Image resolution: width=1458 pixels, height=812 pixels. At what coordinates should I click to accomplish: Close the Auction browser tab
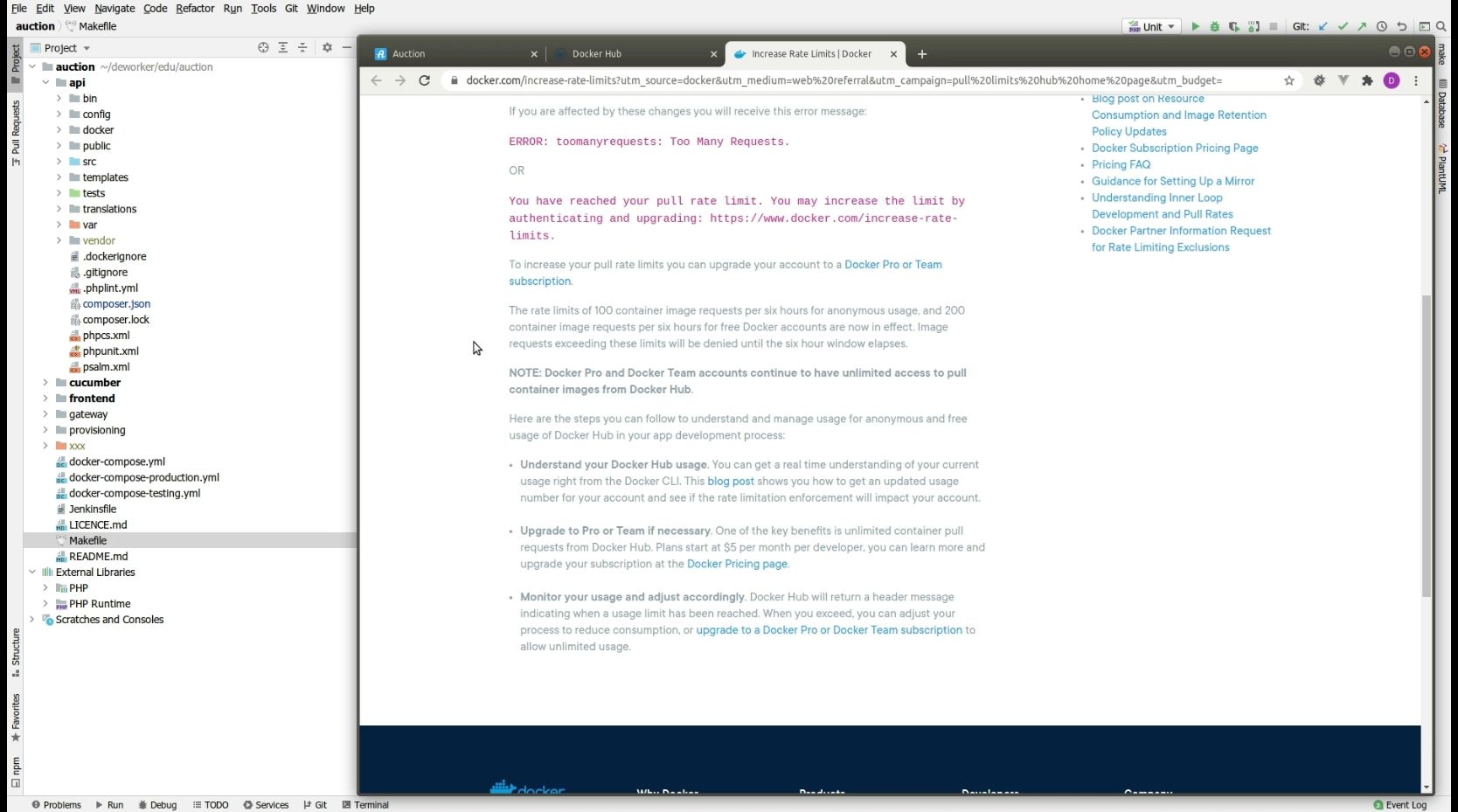534,54
